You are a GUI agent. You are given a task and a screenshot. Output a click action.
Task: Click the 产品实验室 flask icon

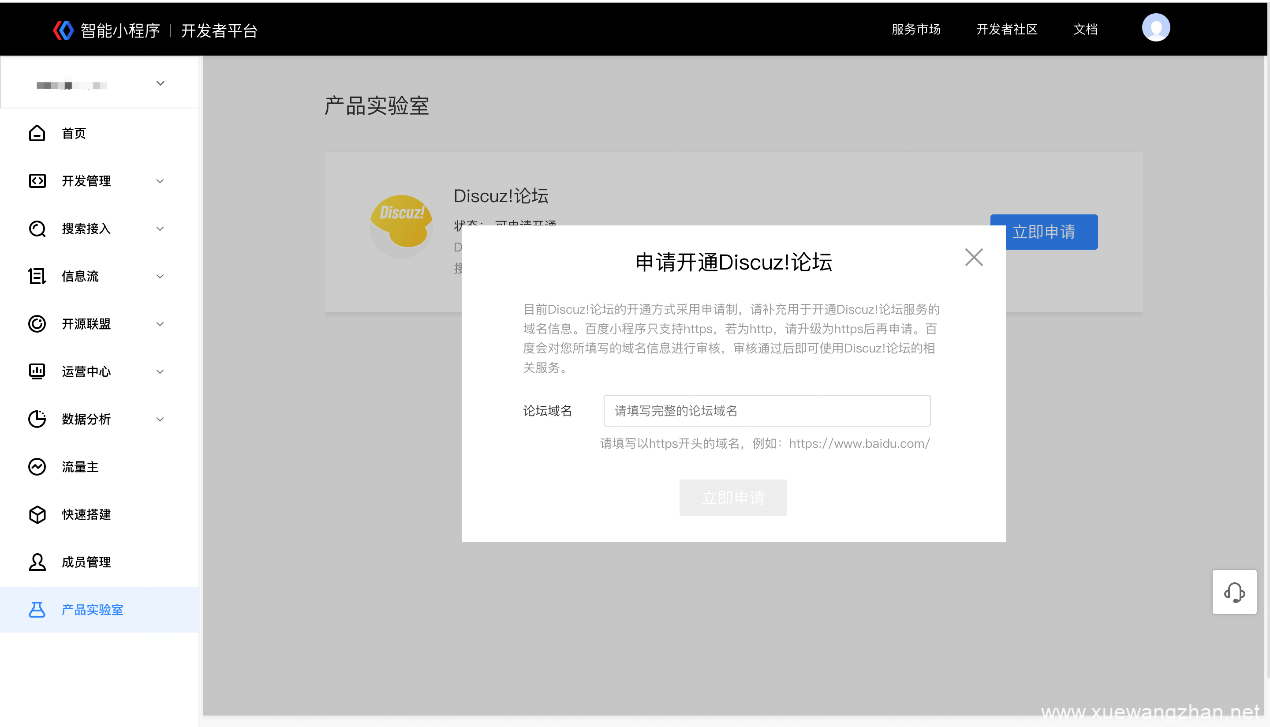(37, 610)
